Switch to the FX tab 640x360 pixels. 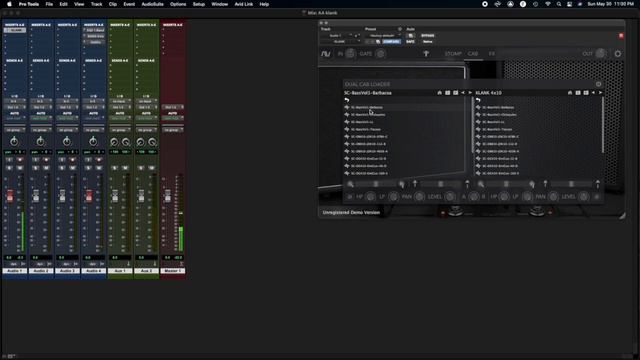[491, 53]
